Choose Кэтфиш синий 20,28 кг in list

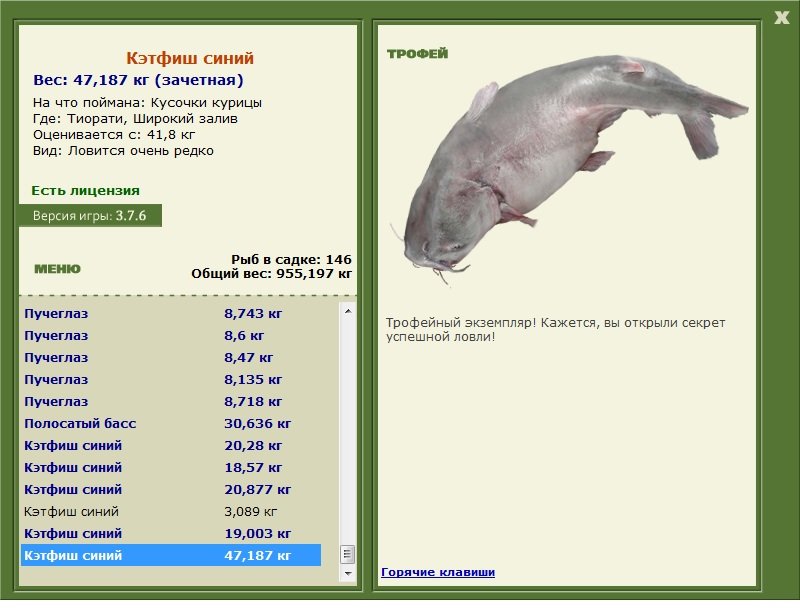pos(170,445)
